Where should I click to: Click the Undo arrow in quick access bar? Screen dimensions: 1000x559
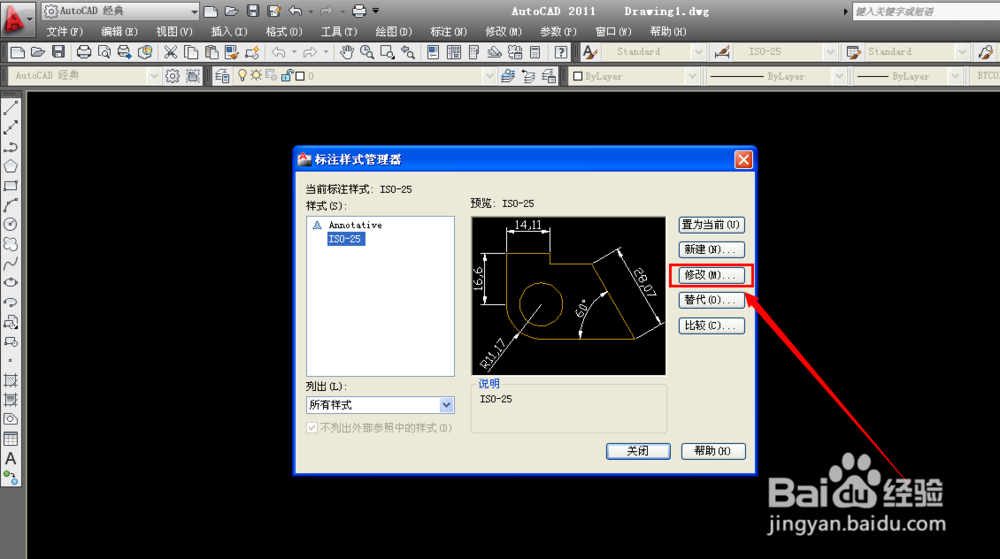(295, 11)
